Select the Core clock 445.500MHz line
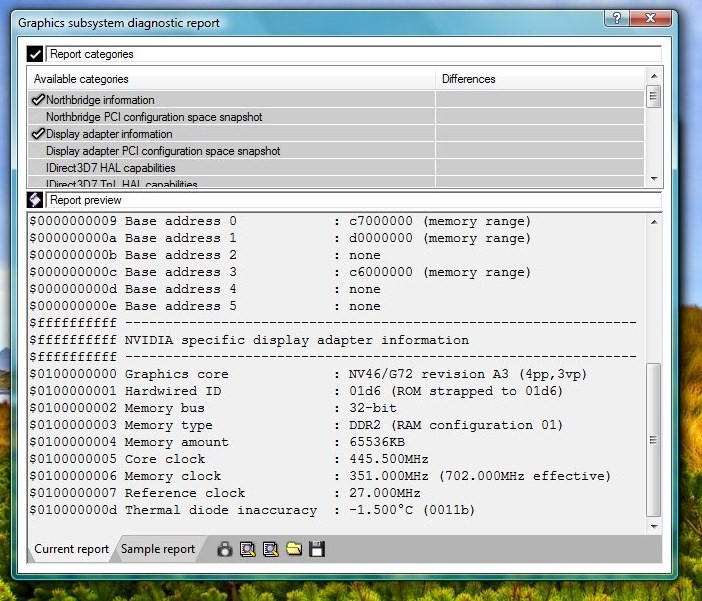Image resolution: width=702 pixels, height=601 pixels. (x=229, y=459)
